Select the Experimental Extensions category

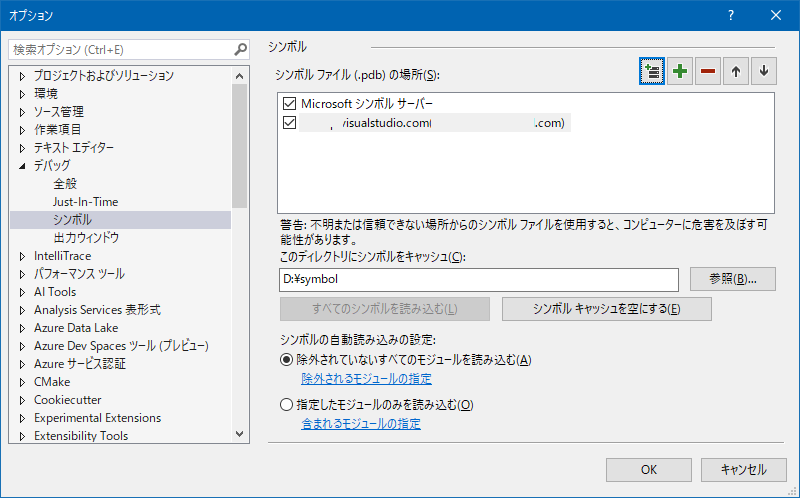(97, 417)
